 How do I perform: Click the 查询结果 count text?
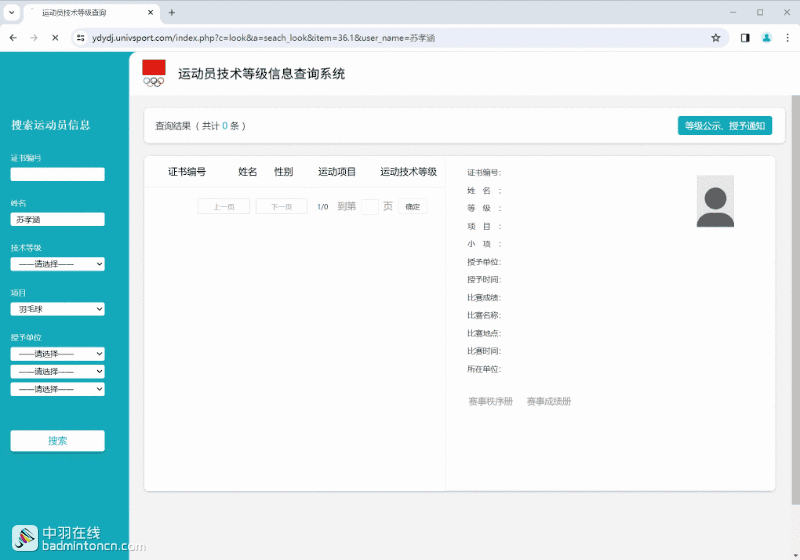200,125
